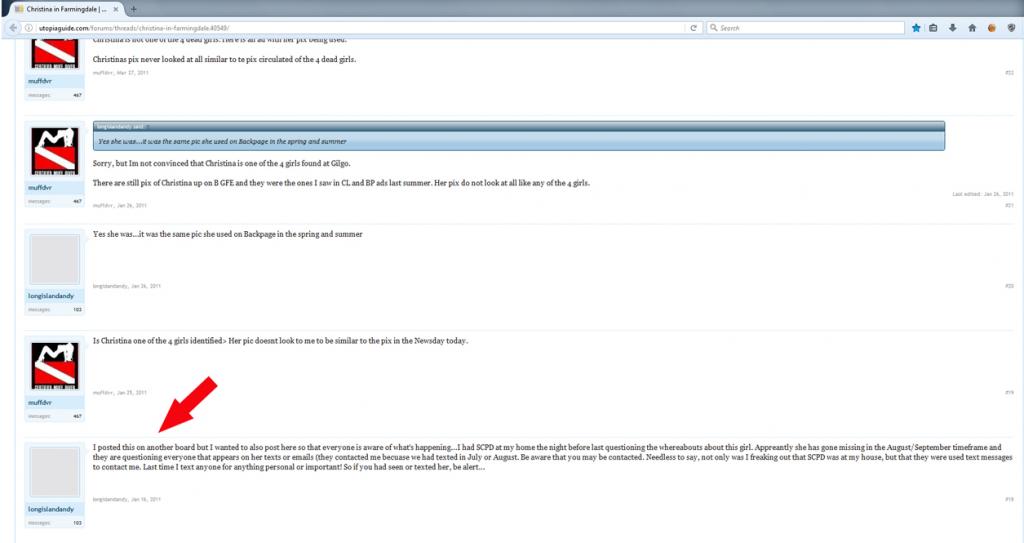
Task: Click the #18 post permalink number
Action: click(x=1009, y=499)
